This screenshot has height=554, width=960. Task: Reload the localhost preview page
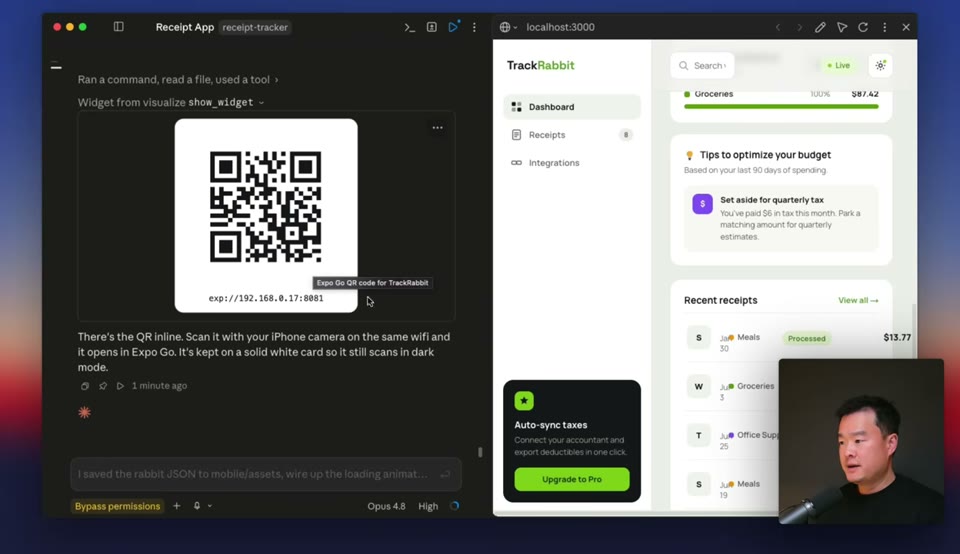coord(863,28)
